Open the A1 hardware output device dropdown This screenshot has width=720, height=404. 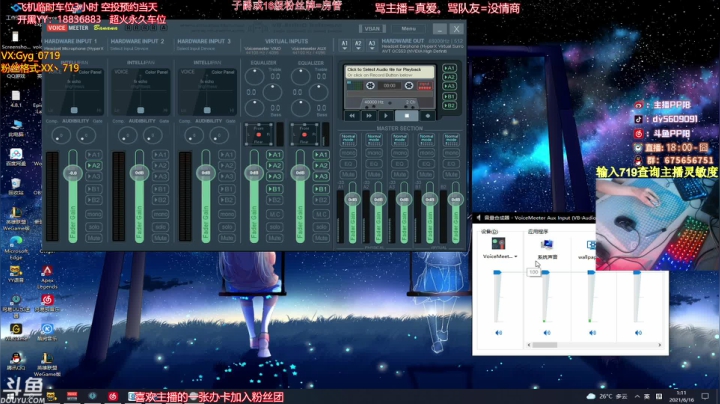(344, 45)
